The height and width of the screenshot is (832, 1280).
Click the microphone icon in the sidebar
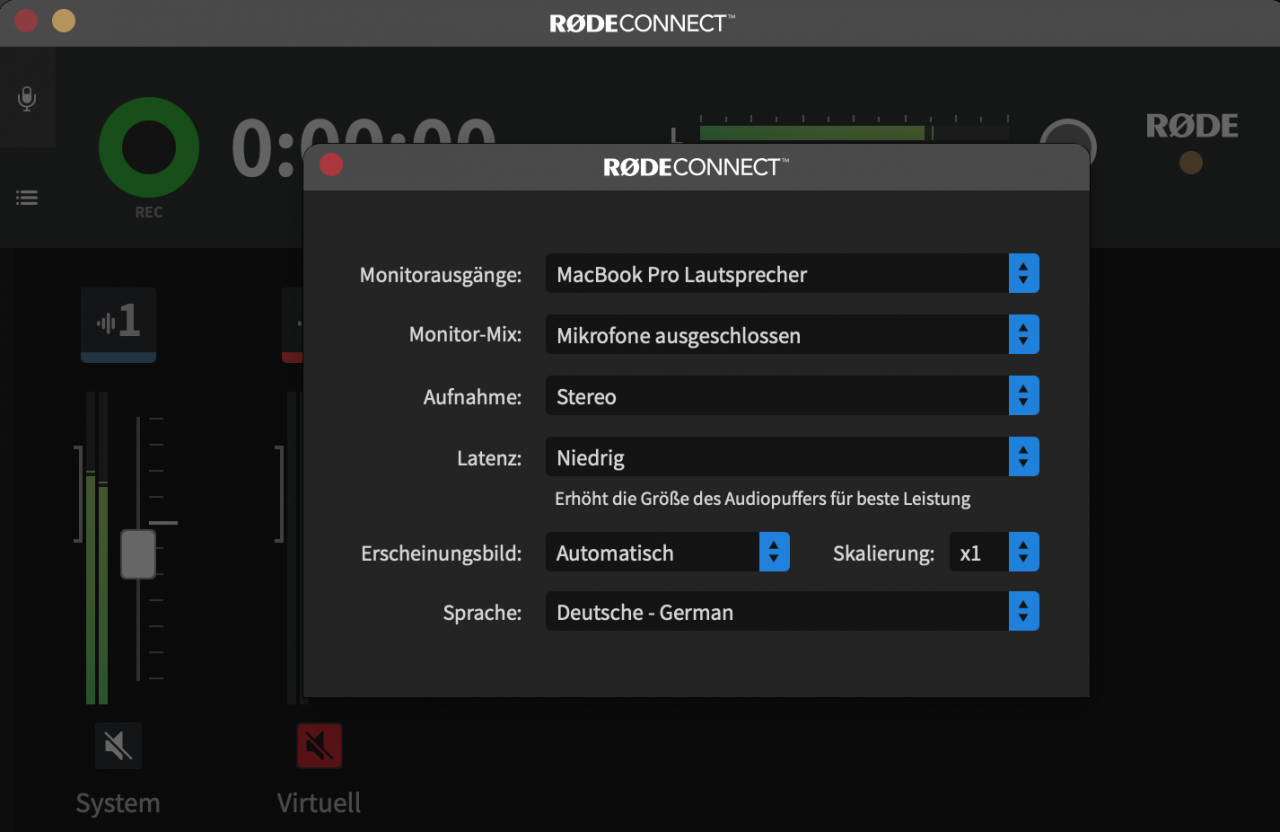coord(27,98)
